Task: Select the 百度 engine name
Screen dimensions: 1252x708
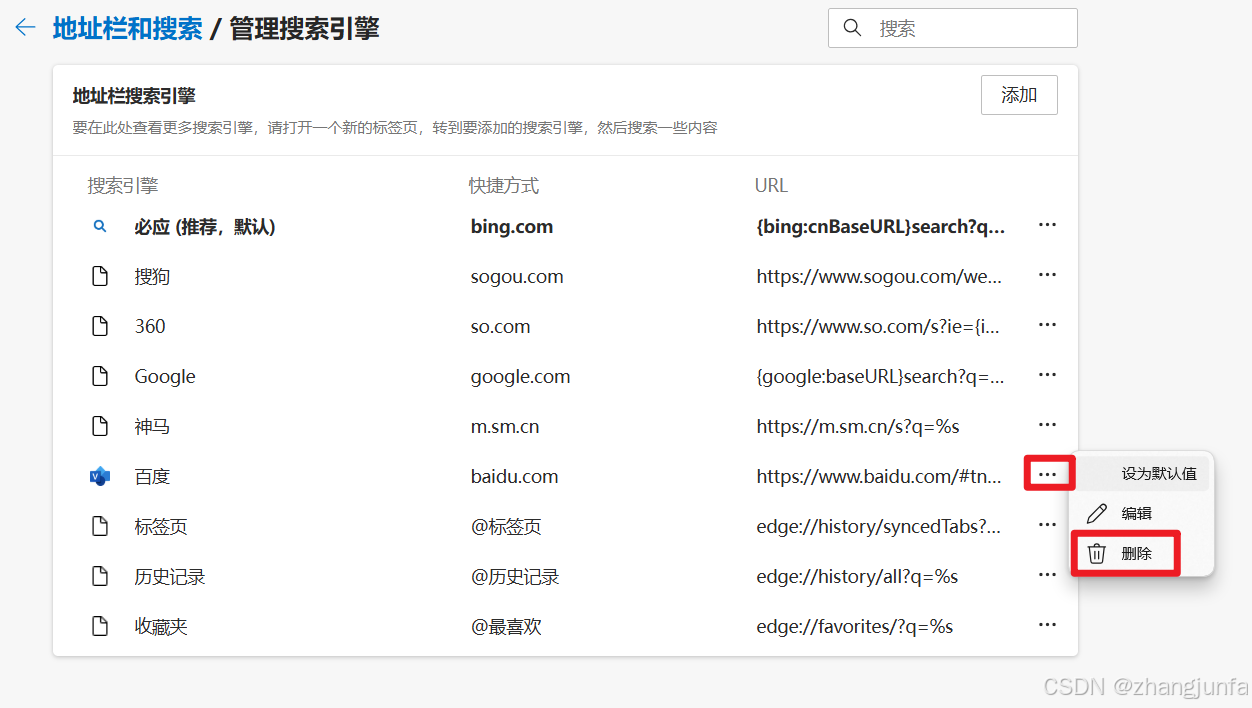Action: pyautogui.click(x=152, y=477)
